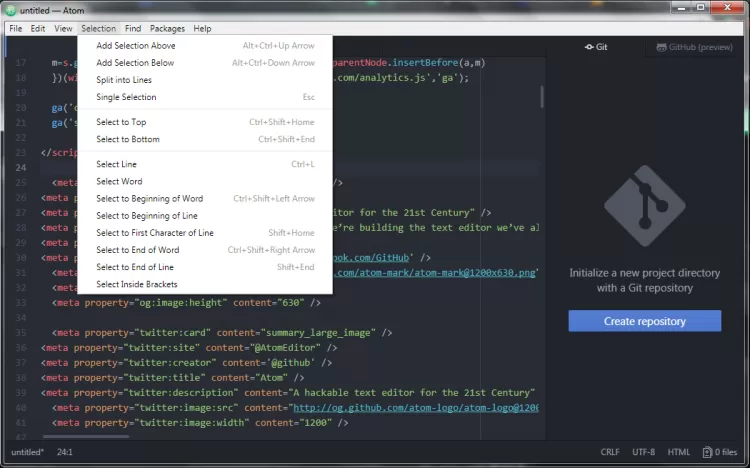Open the Find menu
The height and width of the screenshot is (468, 750).
(133, 29)
